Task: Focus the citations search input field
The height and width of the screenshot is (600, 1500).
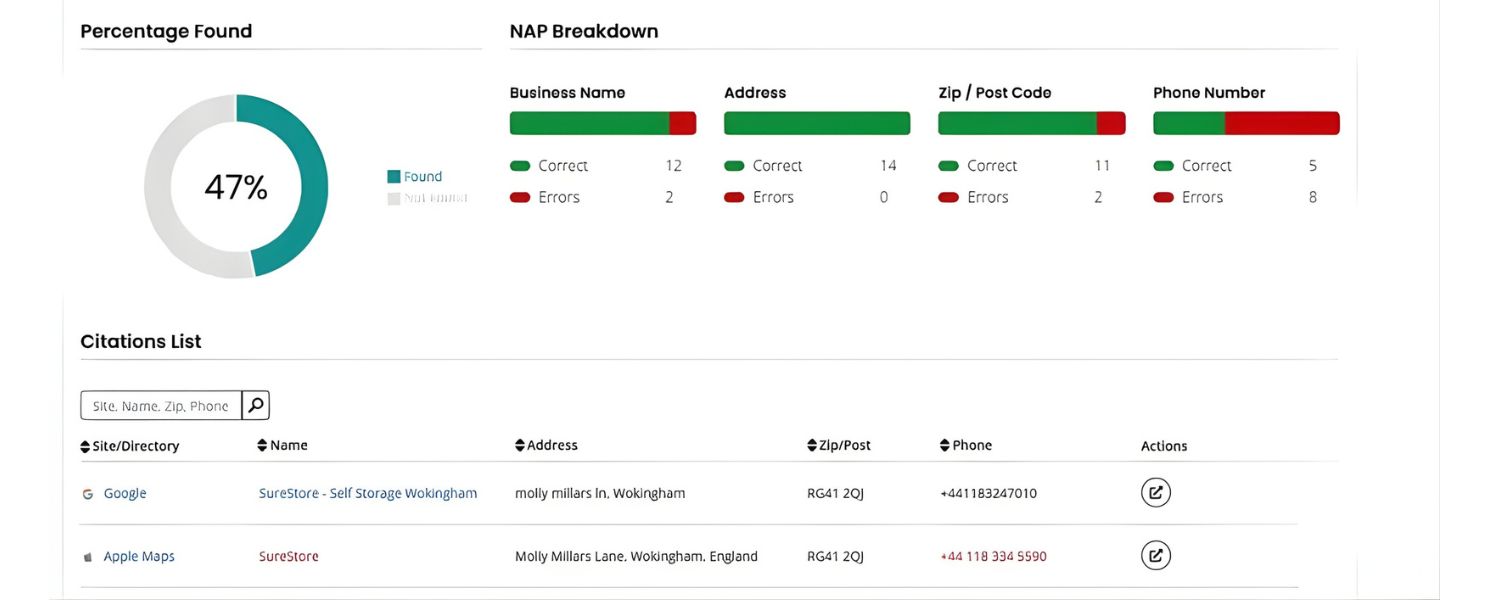Action: (x=160, y=405)
